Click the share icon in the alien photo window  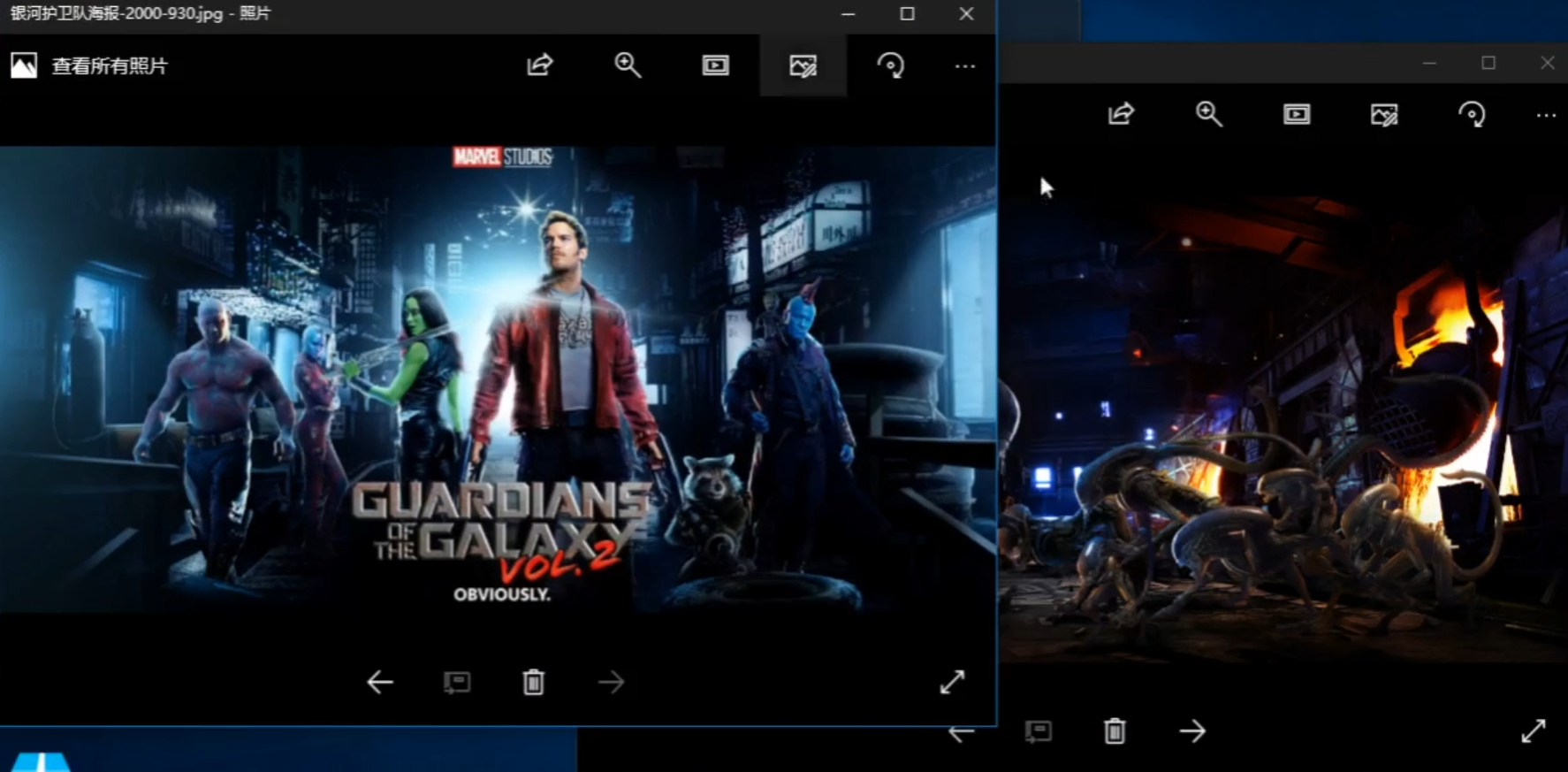(1121, 114)
